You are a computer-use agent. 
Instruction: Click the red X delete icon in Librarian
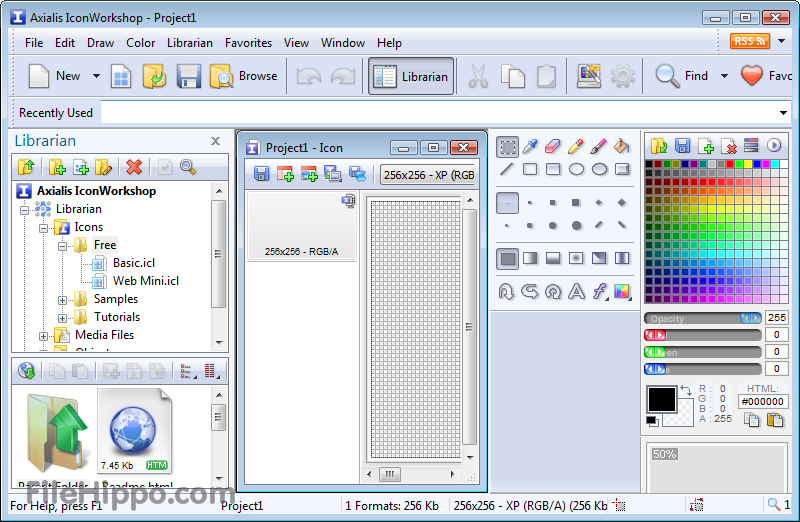pyautogui.click(x=134, y=166)
